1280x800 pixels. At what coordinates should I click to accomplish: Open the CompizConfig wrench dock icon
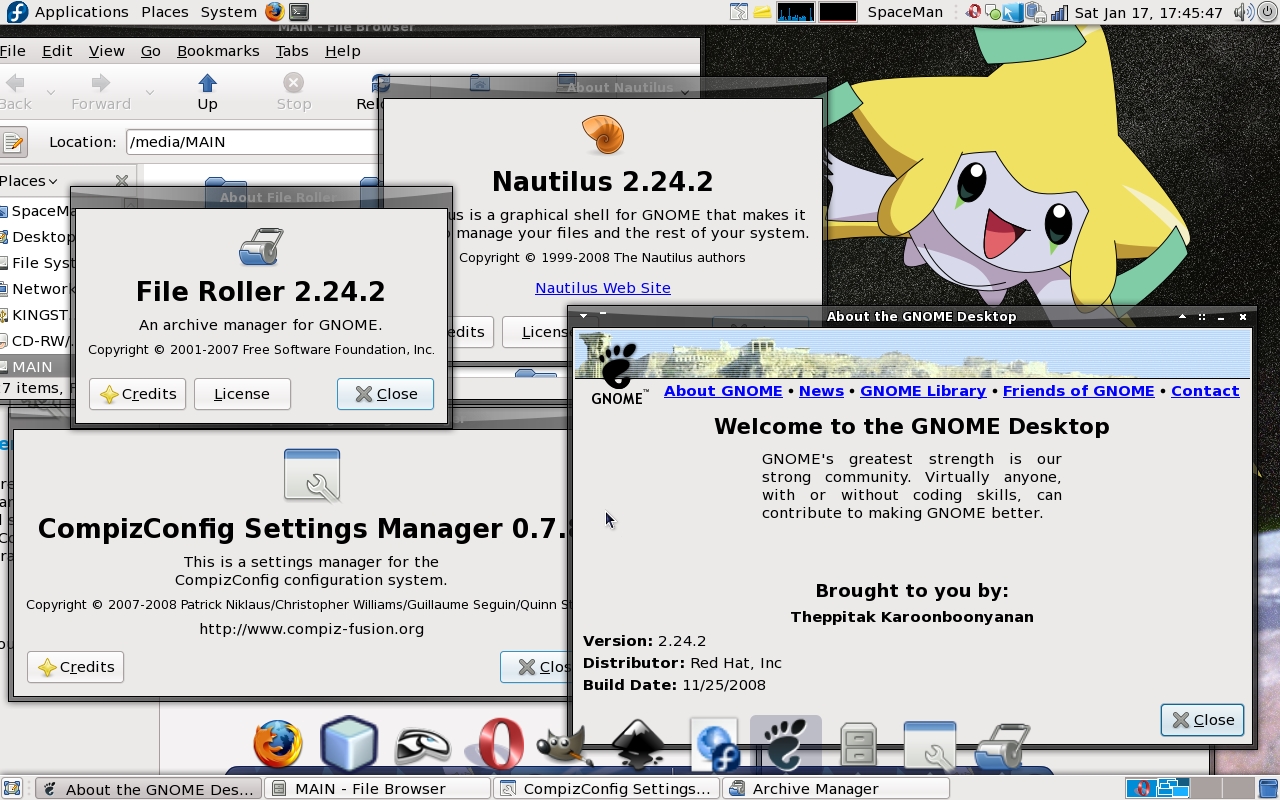click(x=930, y=746)
